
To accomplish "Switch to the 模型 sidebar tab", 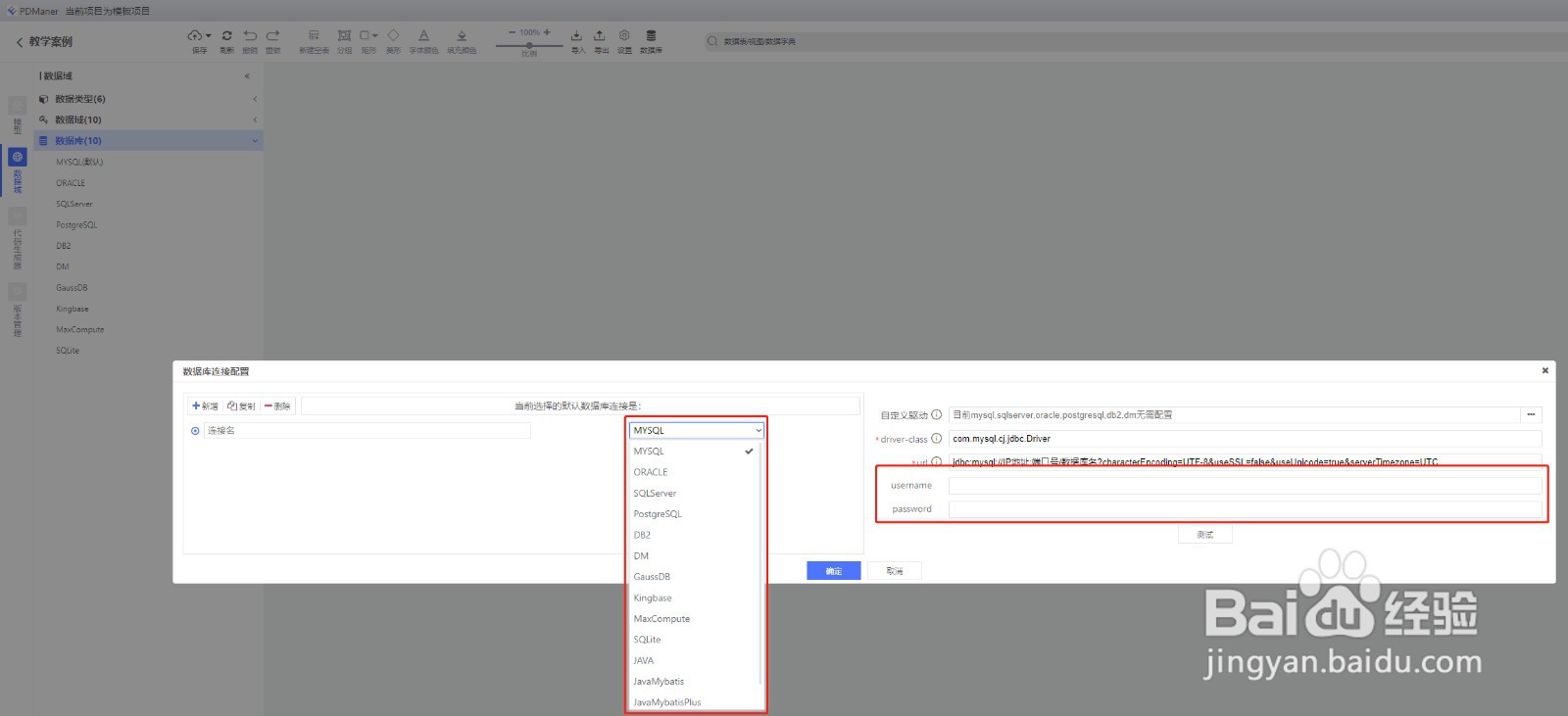I will tap(17, 117).
